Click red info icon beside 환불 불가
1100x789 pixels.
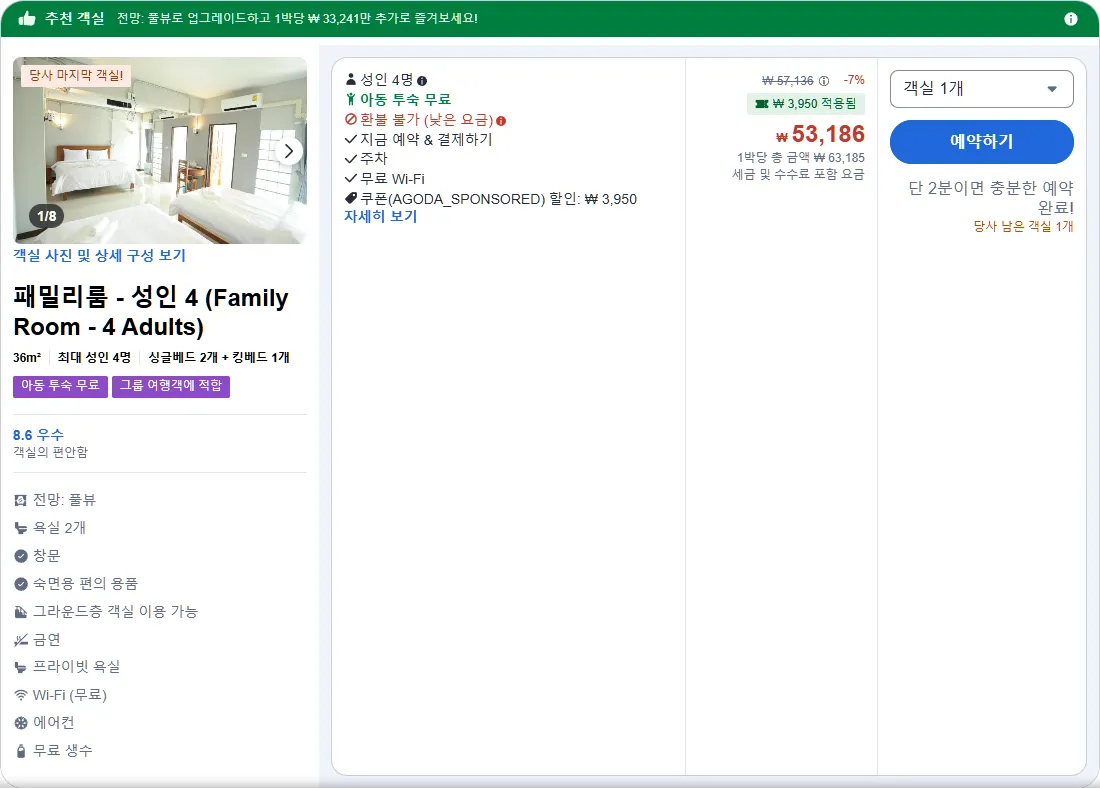[501, 121]
